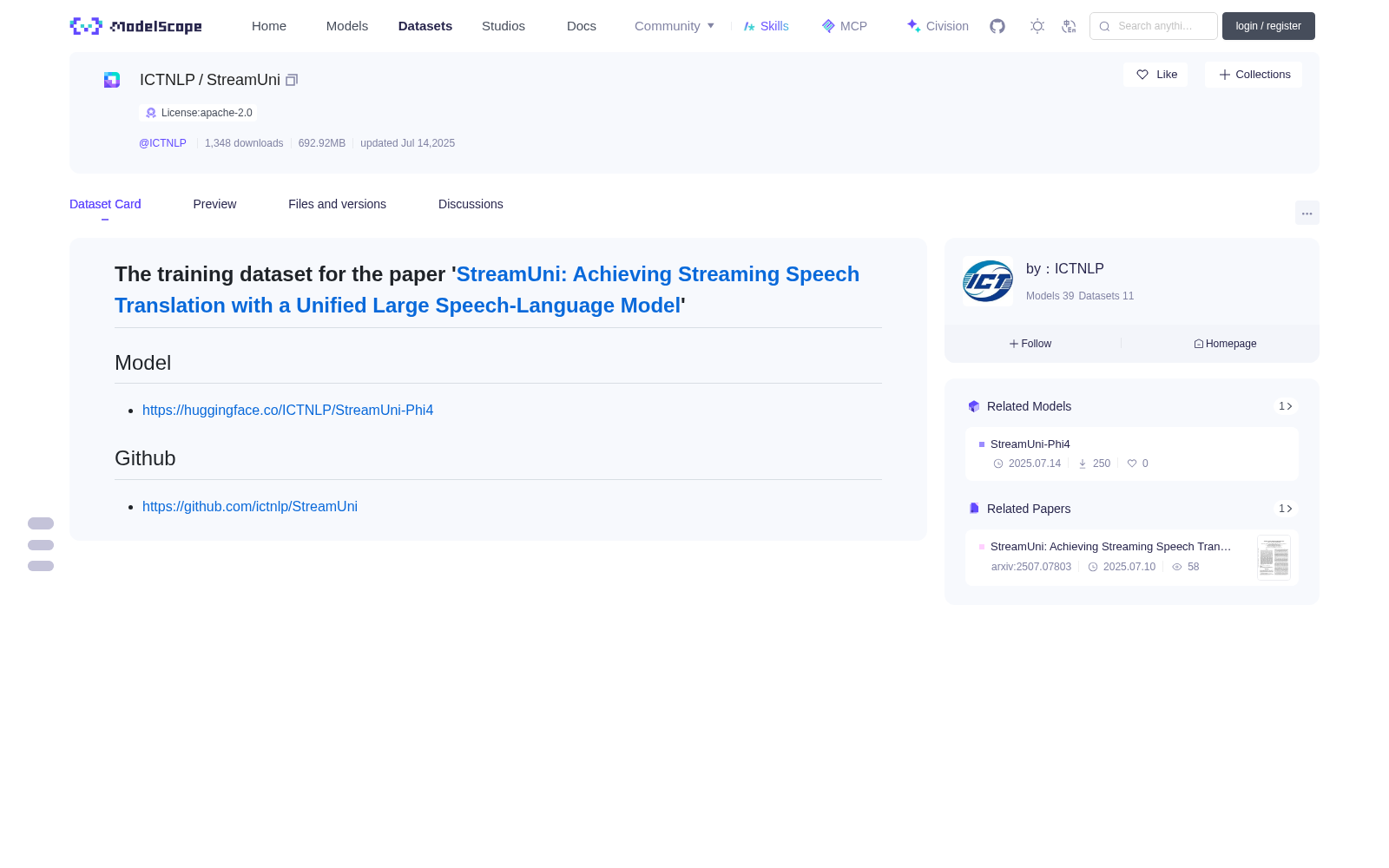The image size is (1389, 868).
Task: Open the Civision page
Action: click(x=938, y=26)
